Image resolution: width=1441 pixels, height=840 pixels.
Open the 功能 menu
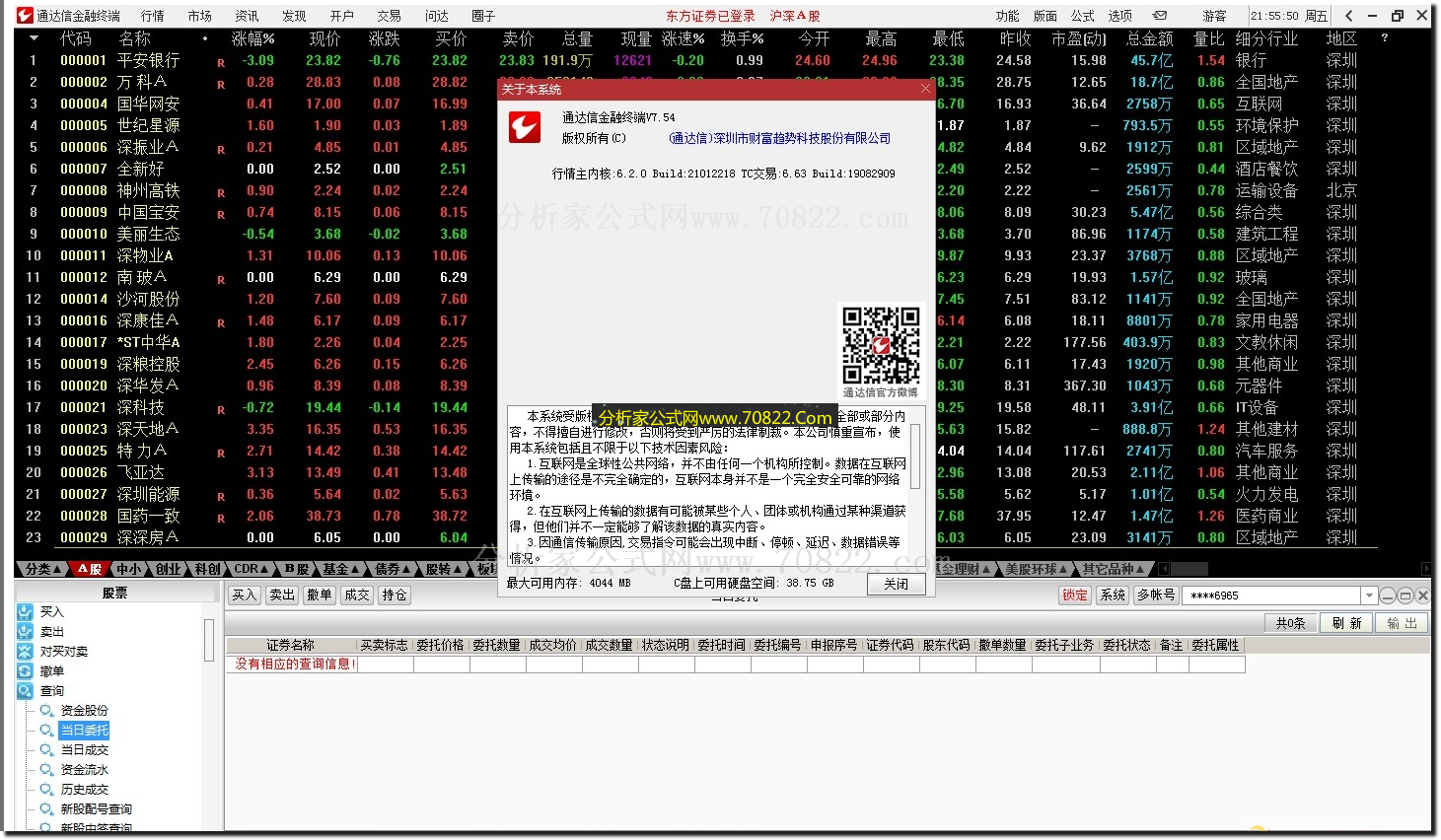click(x=1007, y=16)
